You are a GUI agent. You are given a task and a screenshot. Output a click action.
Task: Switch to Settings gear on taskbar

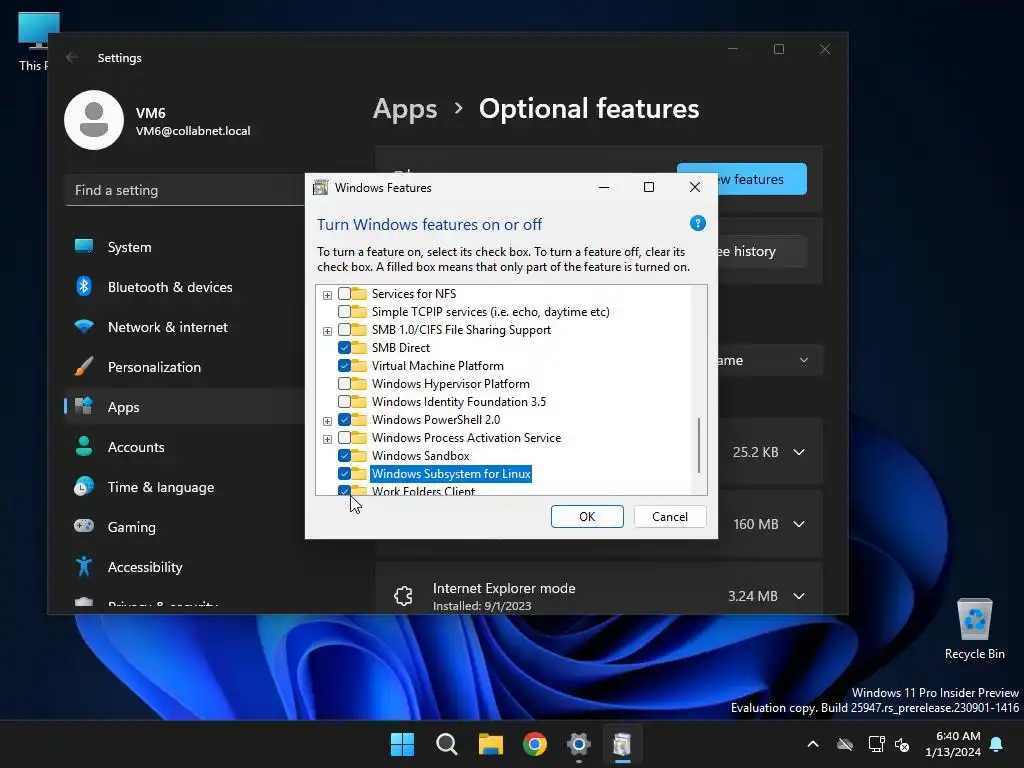[x=579, y=744]
